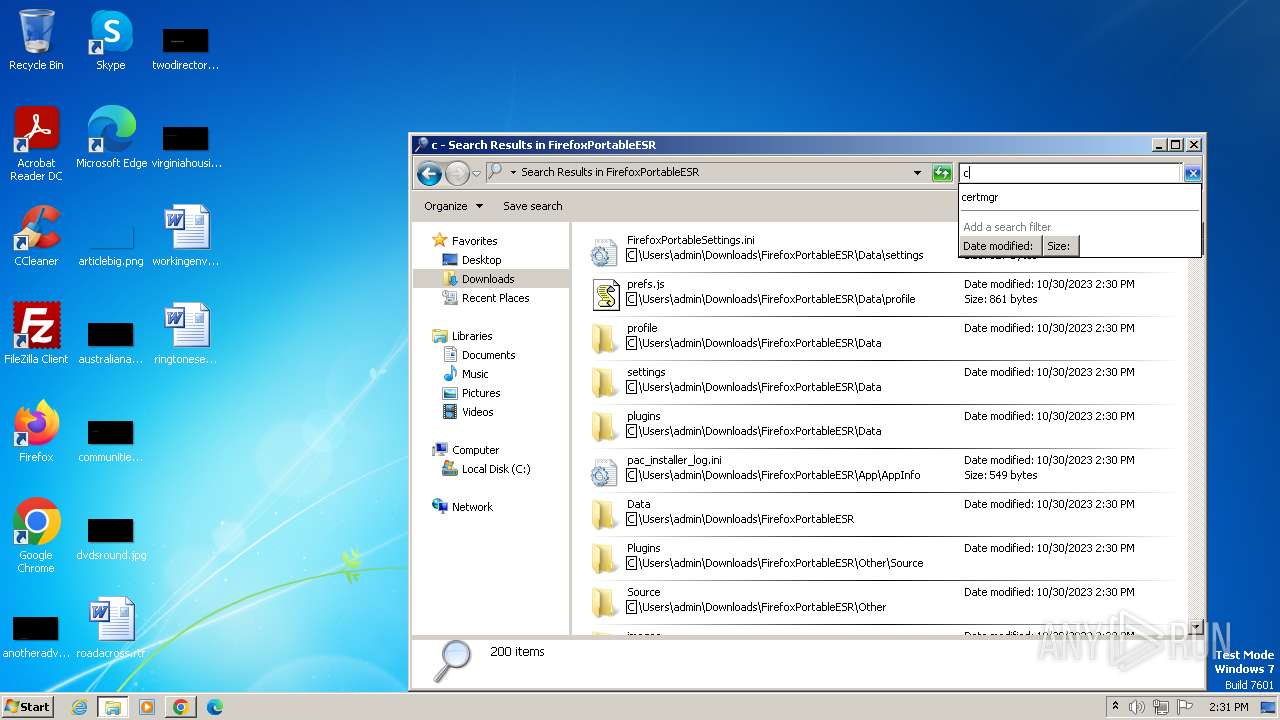This screenshot has height=720, width=1280.
Task: Select the FileZilla Client desktop shortcut
Action: (x=36, y=333)
